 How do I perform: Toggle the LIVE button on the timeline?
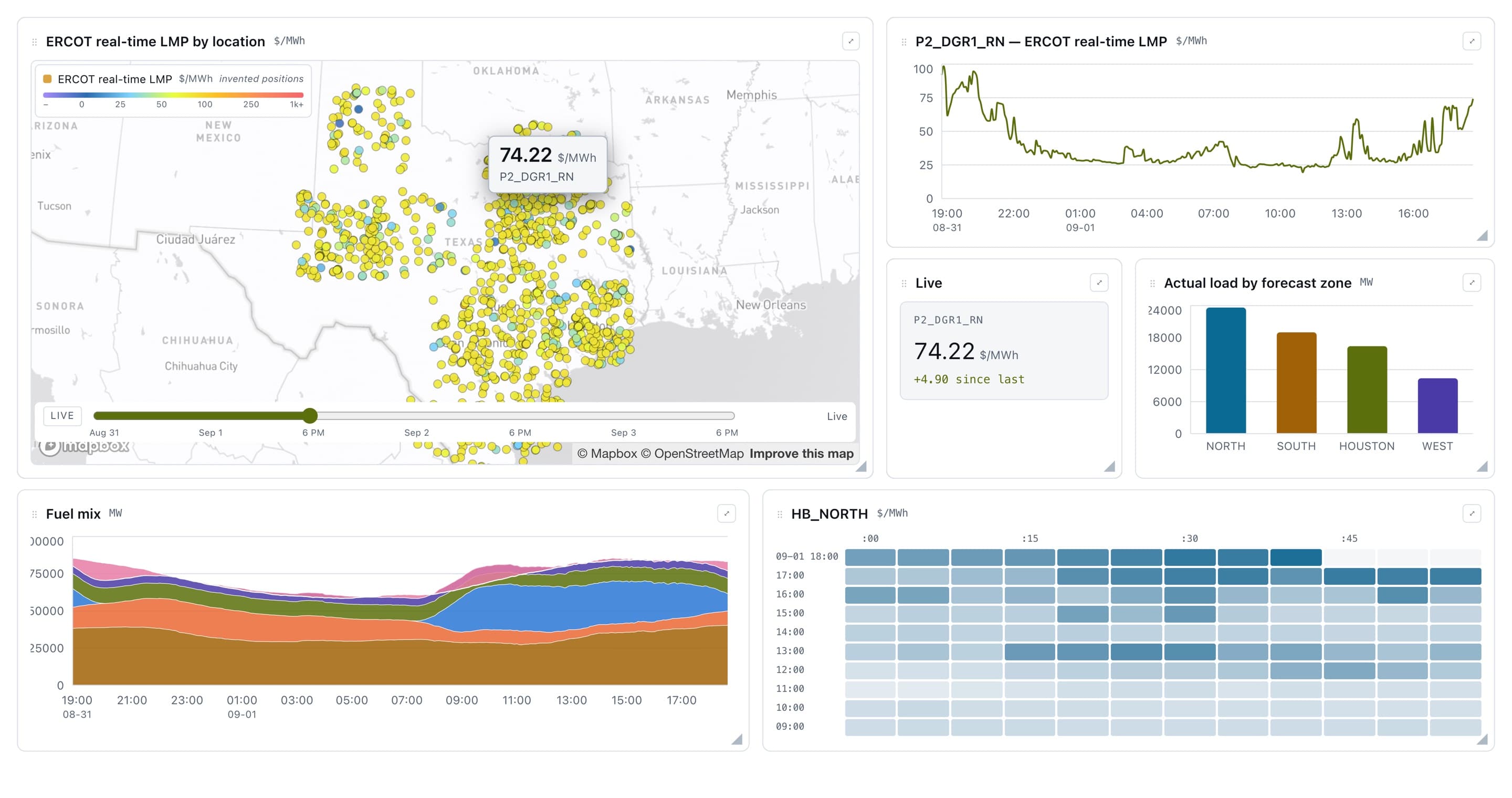[x=62, y=416]
